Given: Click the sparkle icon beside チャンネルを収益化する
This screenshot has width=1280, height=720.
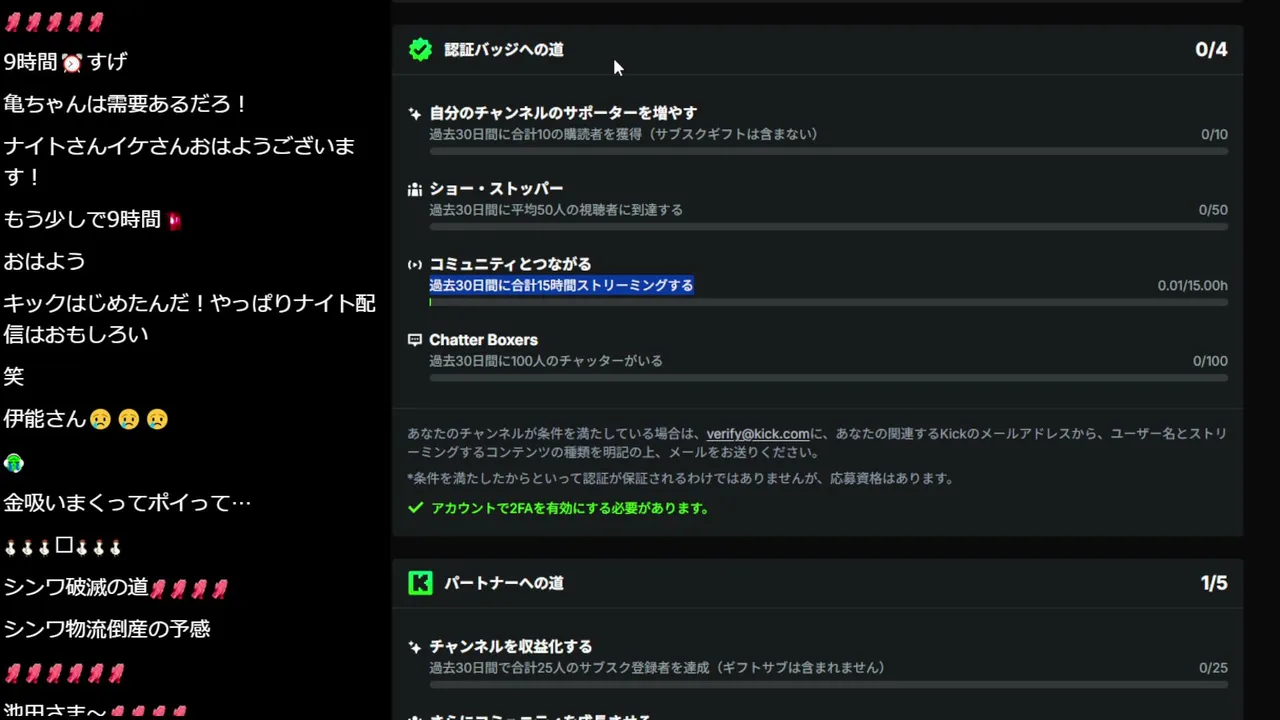Looking at the screenshot, I should click(x=415, y=647).
